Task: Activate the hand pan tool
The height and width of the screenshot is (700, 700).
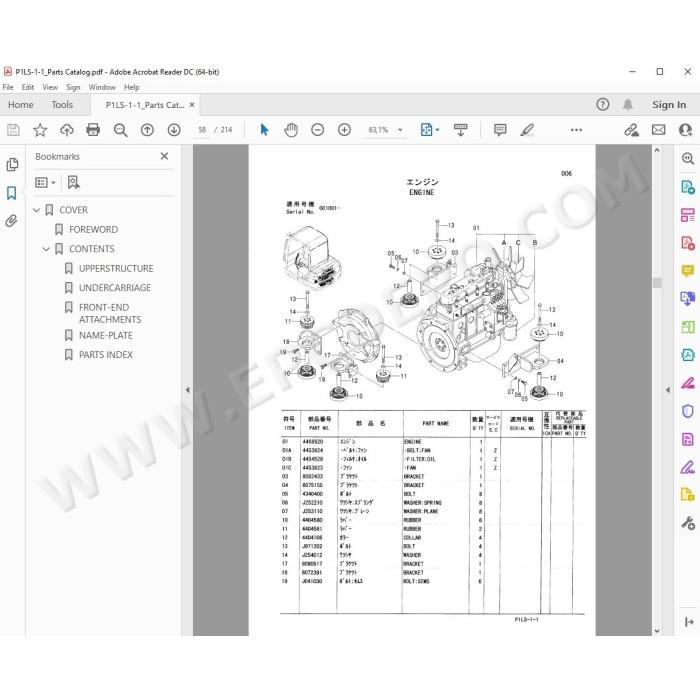Action: click(291, 130)
